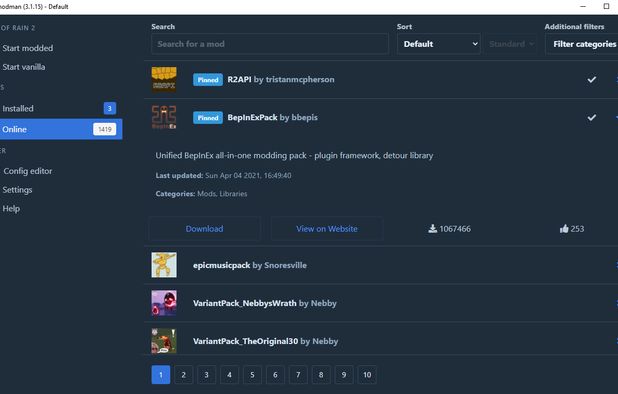Click the Installed count badge 3
This screenshot has height=394, width=618.
click(x=110, y=108)
